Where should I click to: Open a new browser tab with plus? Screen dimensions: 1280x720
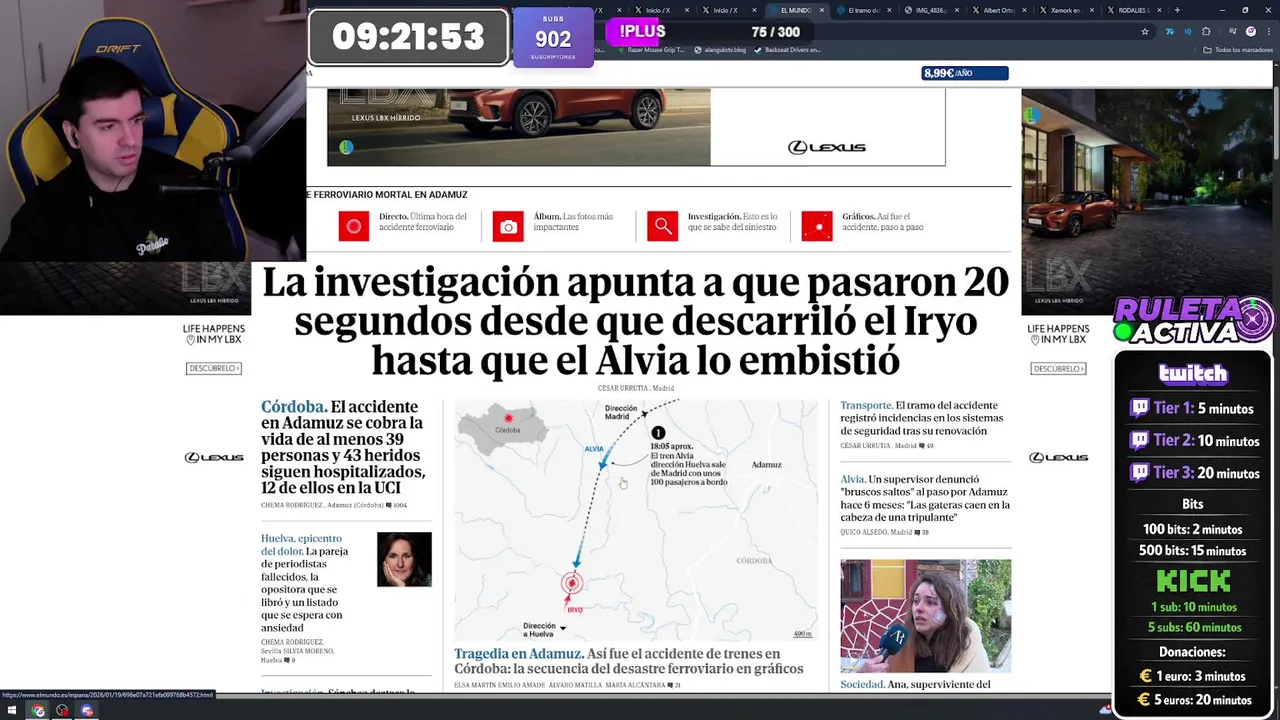[1177, 10]
